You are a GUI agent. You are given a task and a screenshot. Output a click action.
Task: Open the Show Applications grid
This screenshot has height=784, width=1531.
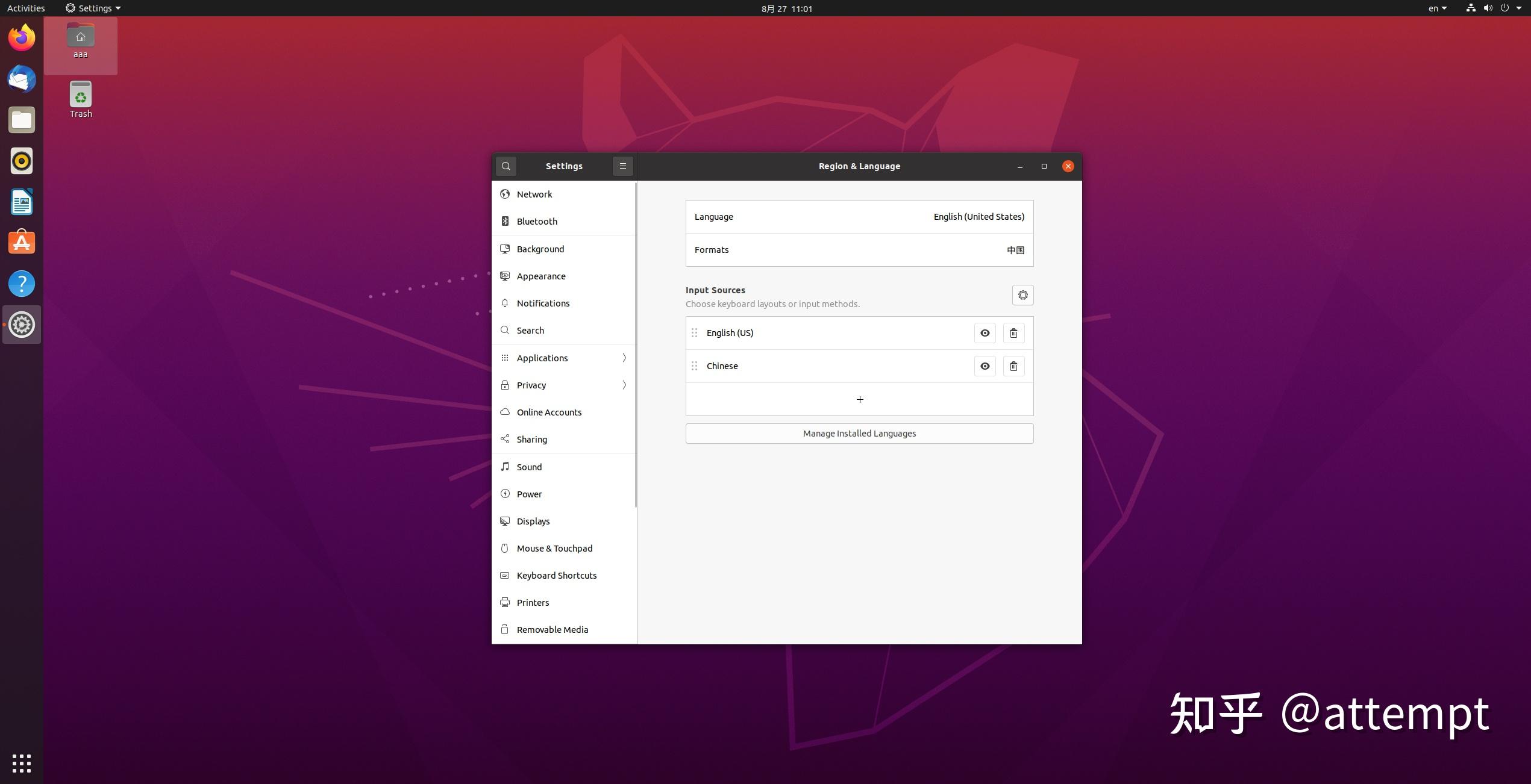[22, 763]
